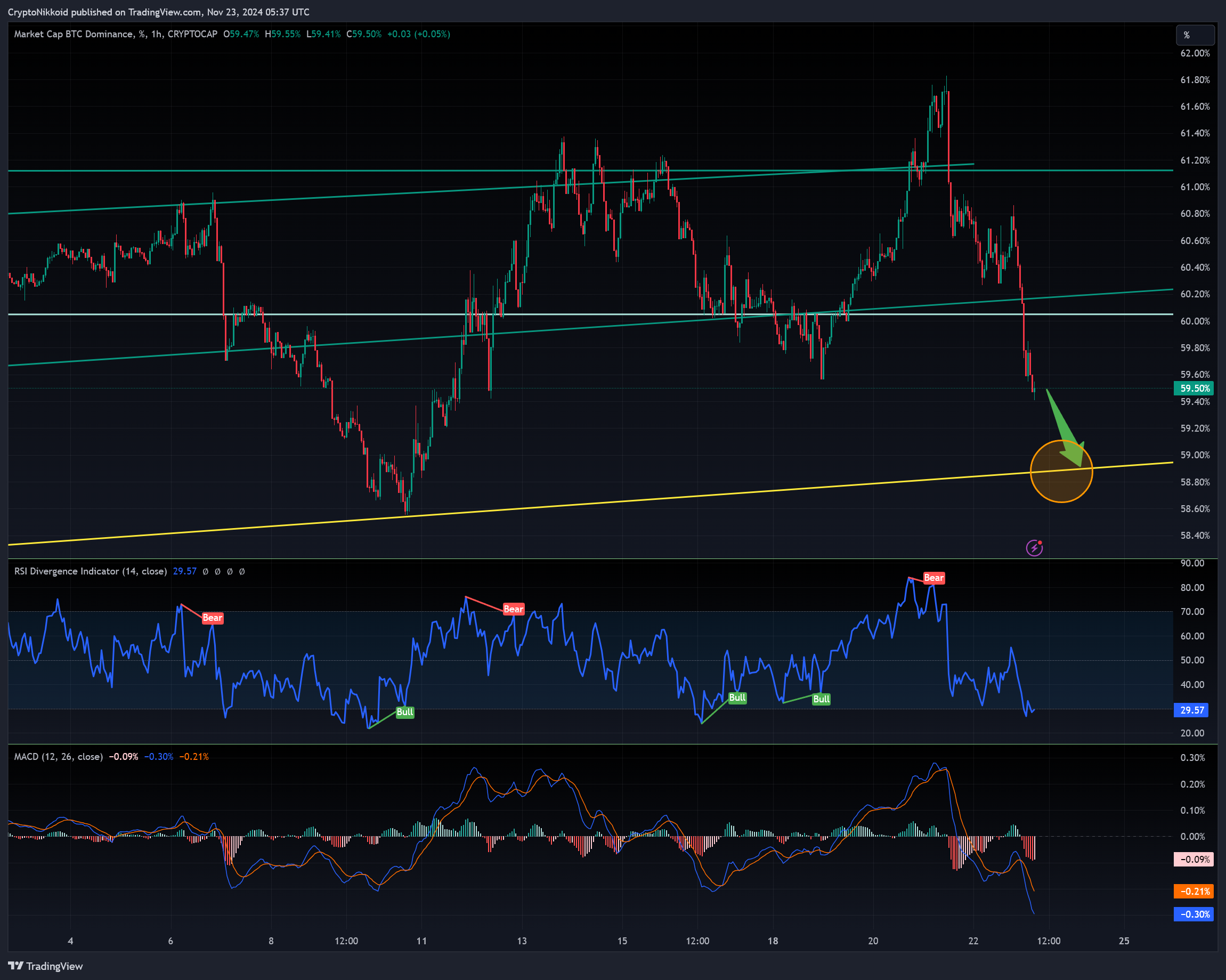Viewport: 1226px width, 980px height.
Task: Click the 61.00% price axis label
Action: (x=1195, y=187)
